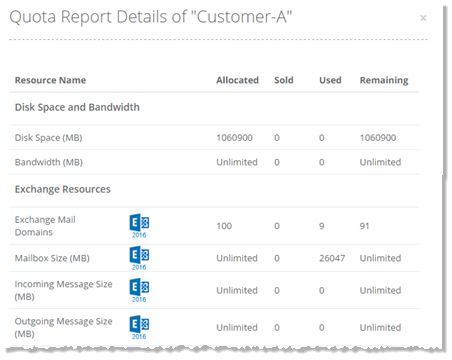This screenshot has height=360, width=452.
Task: Click the Exchange 2016 icon for Exchange Mail Domains
Action: pos(139,226)
